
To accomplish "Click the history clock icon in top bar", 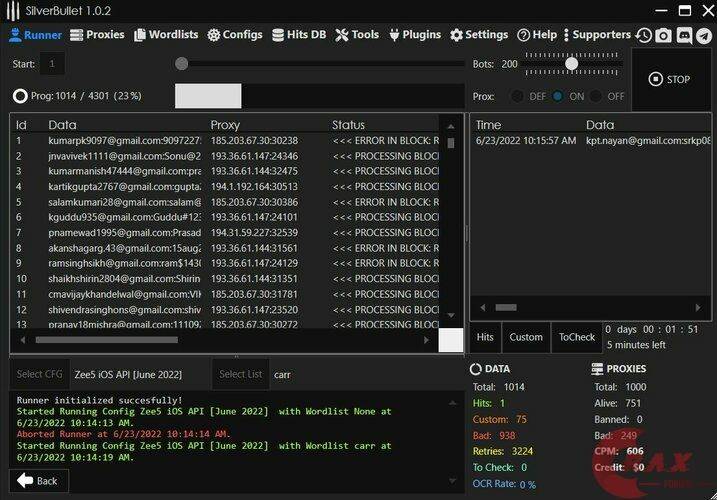I will tap(643, 35).
